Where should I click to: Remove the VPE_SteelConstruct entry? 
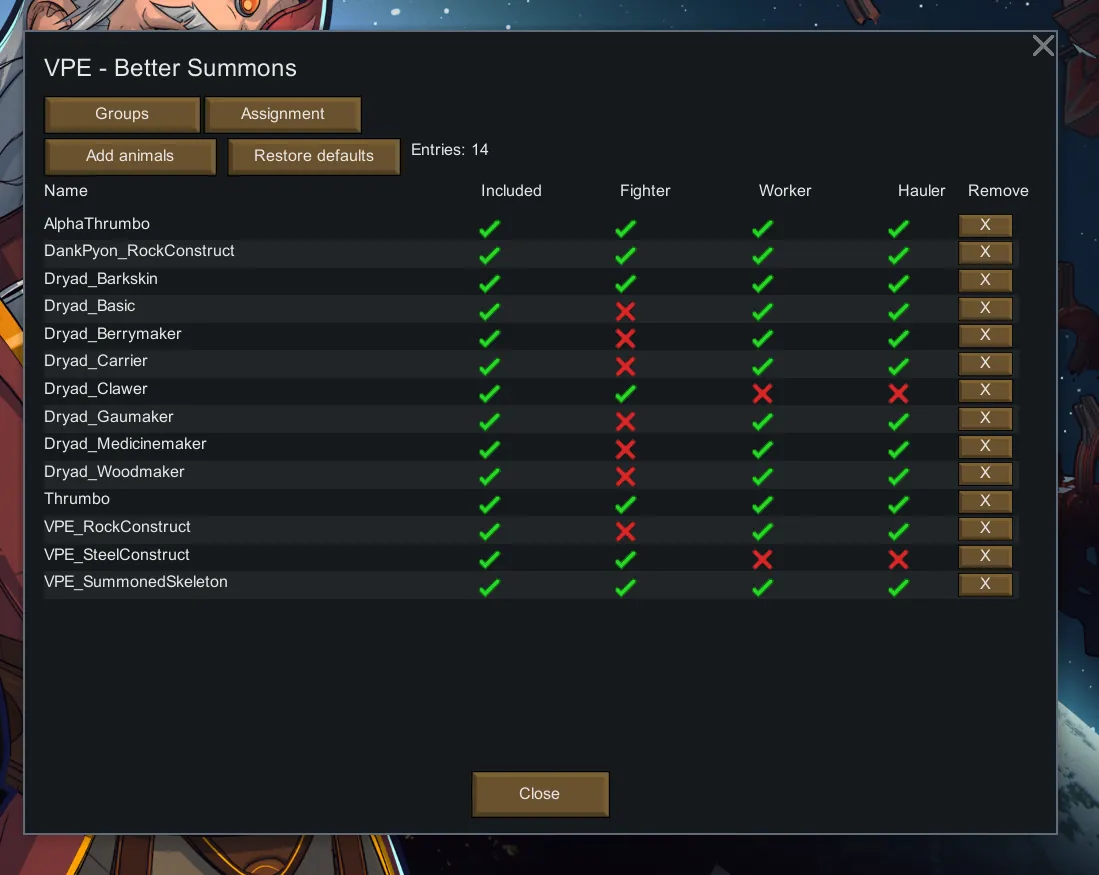[985, 557]
